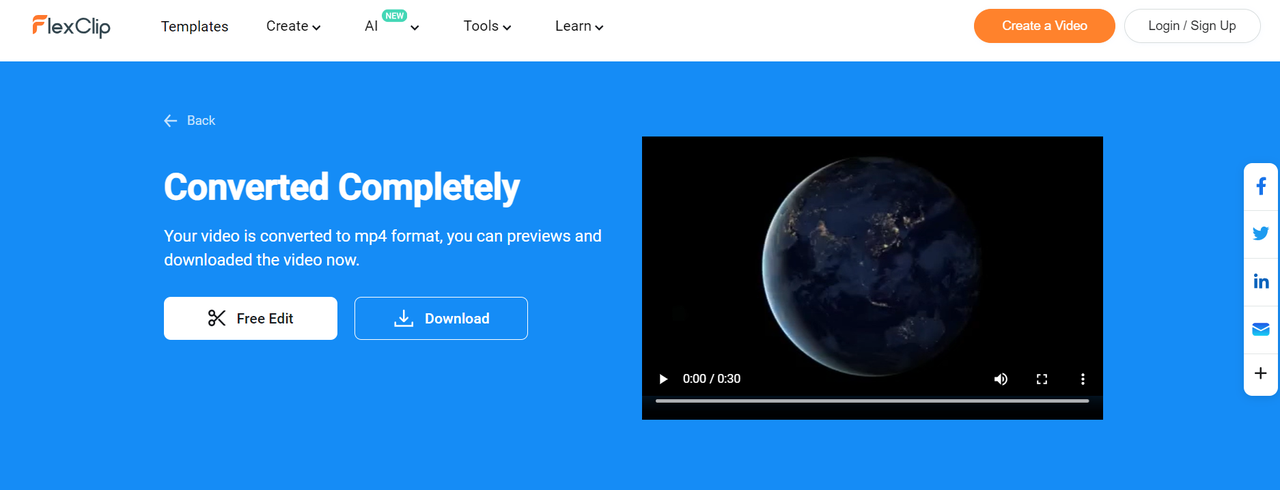Share on LinkedIn
The width and height of the screenshot is (1280, 490).
(1261, 282)
